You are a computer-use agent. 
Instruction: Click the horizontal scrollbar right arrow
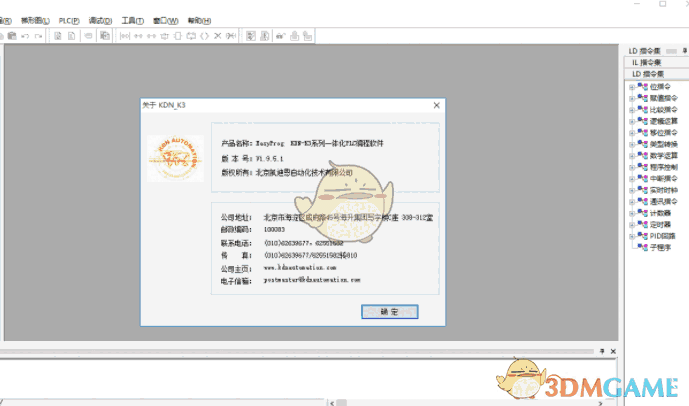[600, 402]
